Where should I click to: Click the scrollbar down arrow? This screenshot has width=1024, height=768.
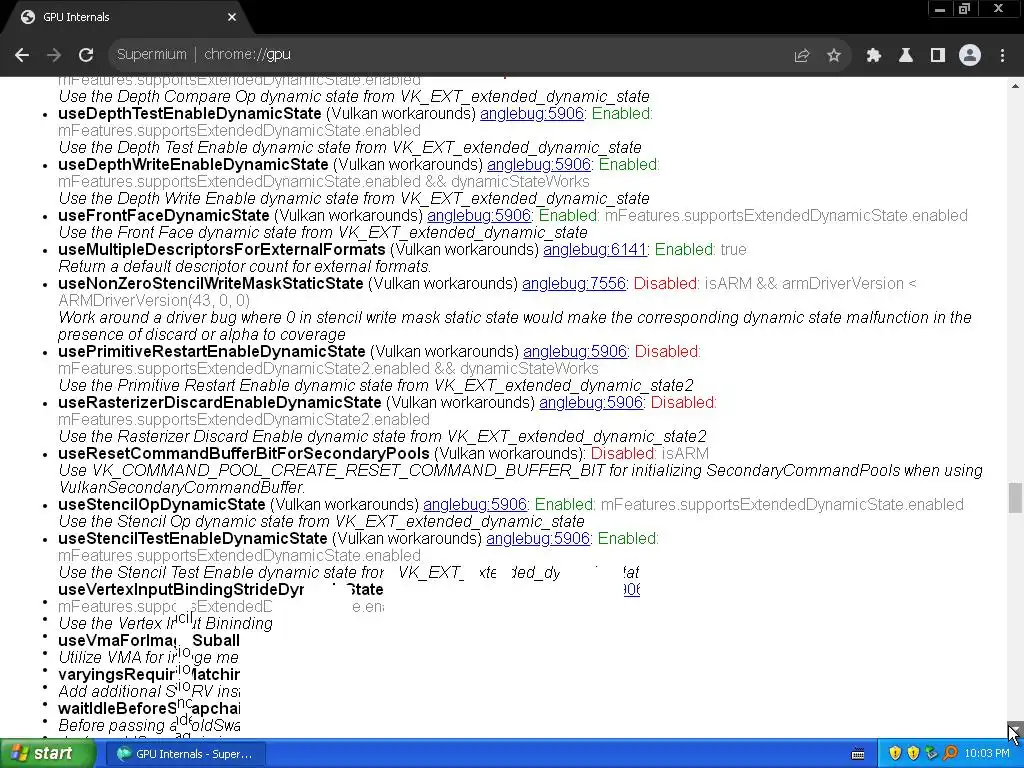[x=1015, y=729]
